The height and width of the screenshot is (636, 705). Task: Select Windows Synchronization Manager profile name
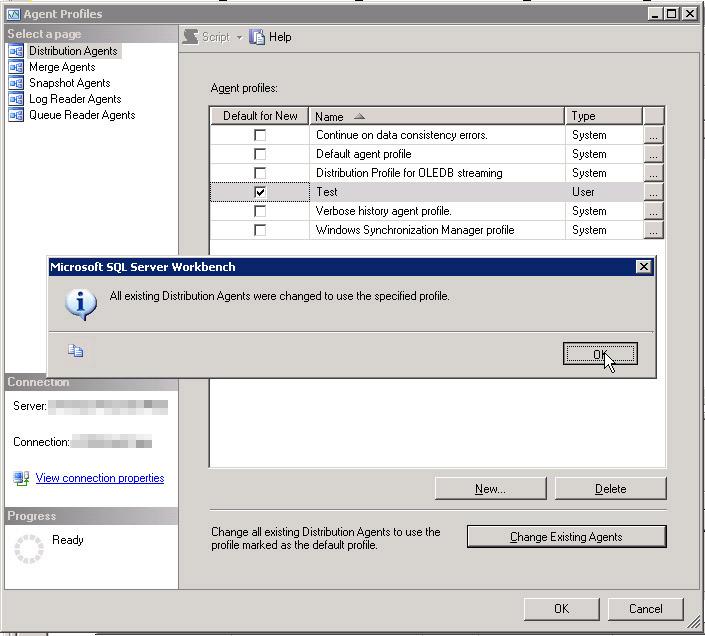(437, 230)
